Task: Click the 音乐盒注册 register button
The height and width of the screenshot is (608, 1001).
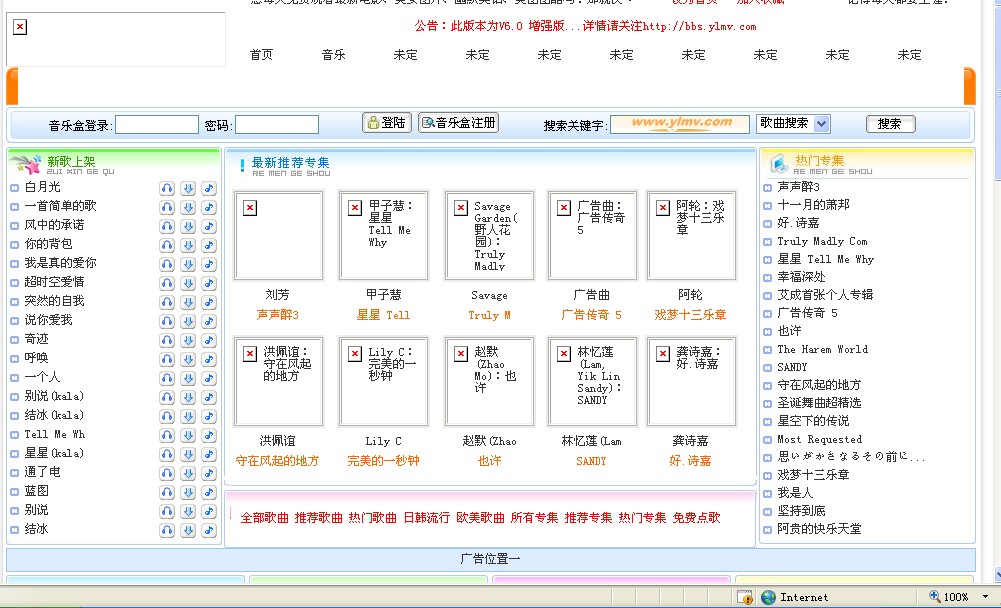Action: coord(458,123)
